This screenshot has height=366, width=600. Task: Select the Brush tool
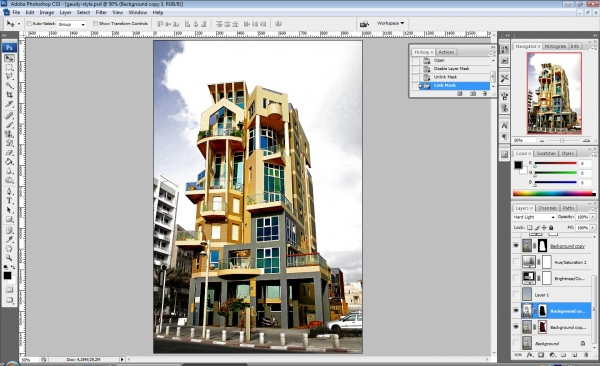(x=9, y=124)
